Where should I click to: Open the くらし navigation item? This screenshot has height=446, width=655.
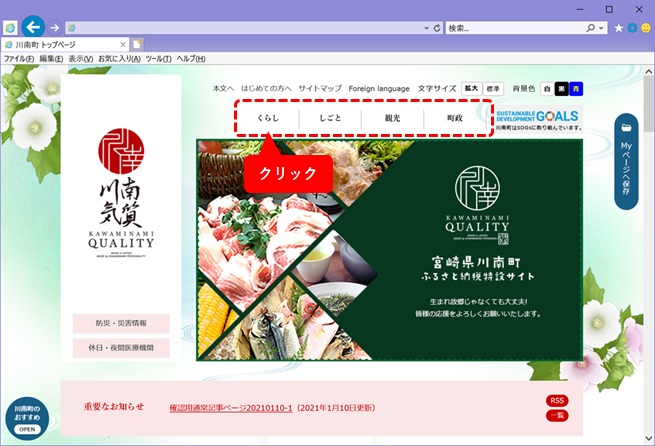pyautogui.click(x=268, y=118)
